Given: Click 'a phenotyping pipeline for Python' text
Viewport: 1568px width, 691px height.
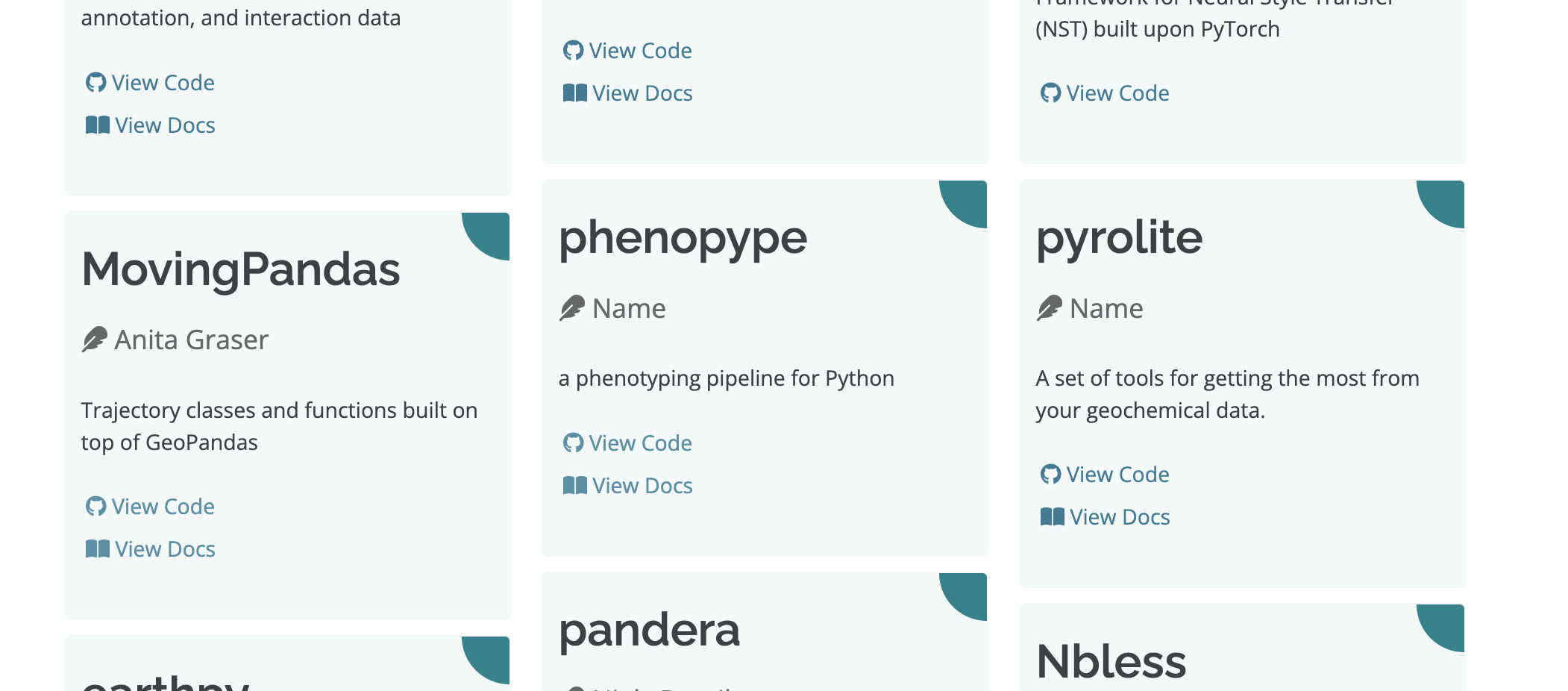Looking at the screenshot, I should (x=726, y=379).
